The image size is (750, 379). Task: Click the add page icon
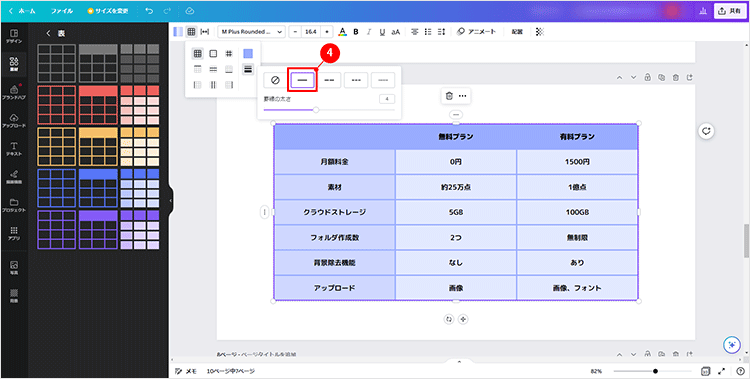pos(689,78)
